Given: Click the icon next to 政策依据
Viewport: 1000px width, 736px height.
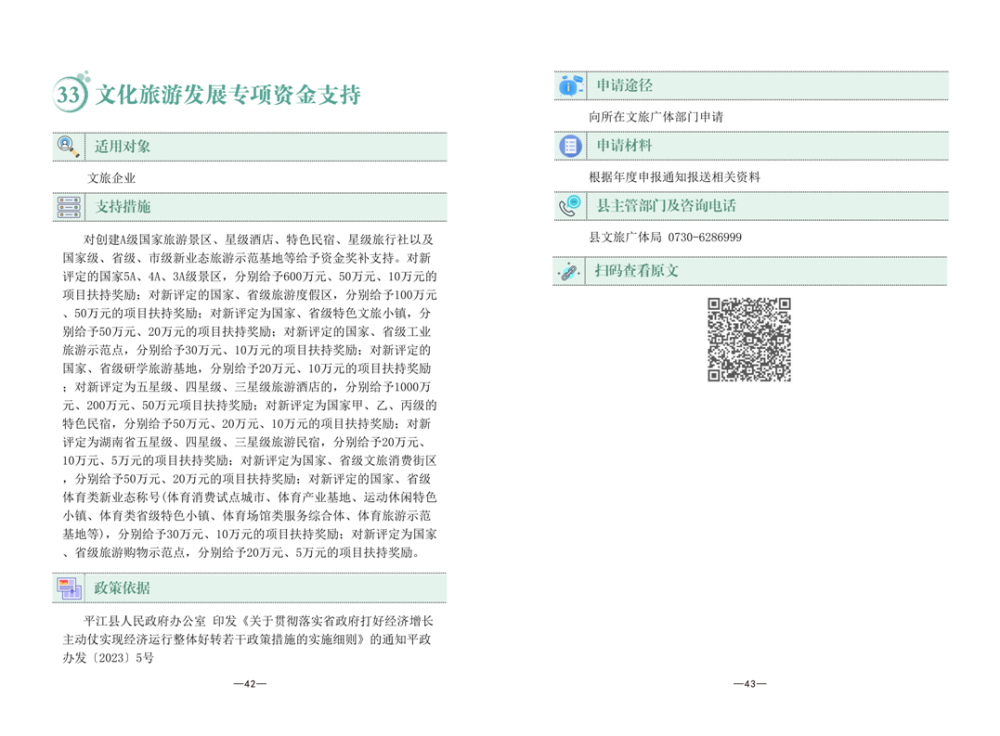Looking at the screenshot, I should pyautogui.click(x=69, y=587).
